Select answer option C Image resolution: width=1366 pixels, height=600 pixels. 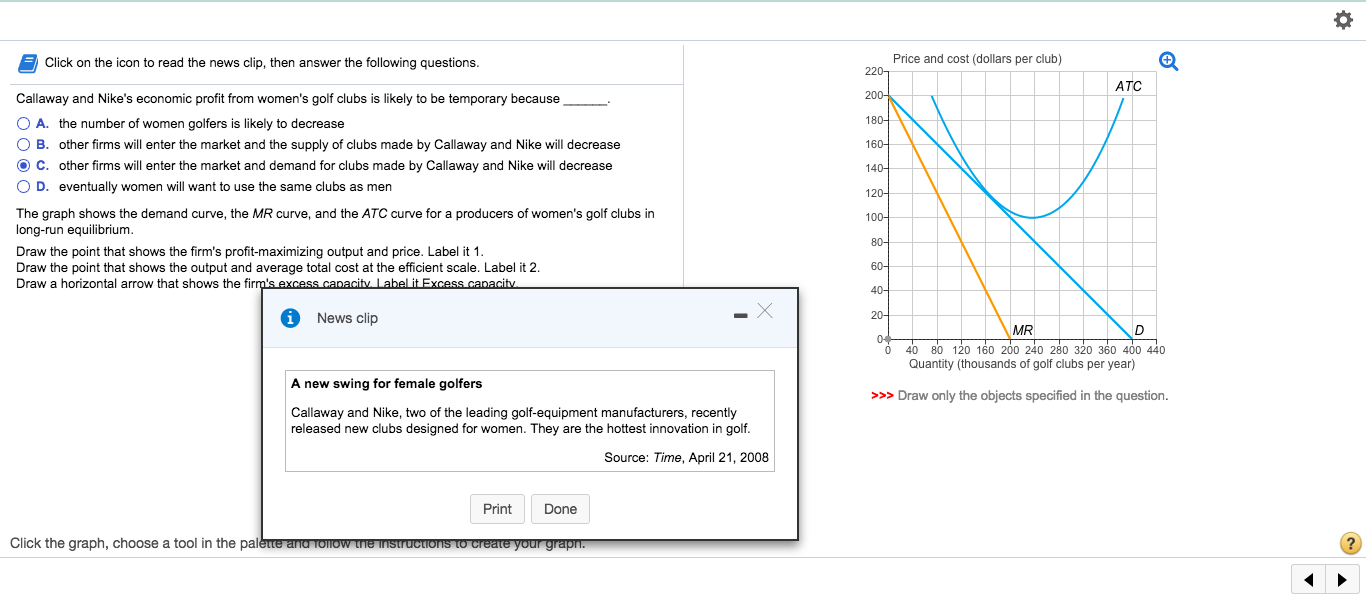pyautogui.click(x=24, y=166)
